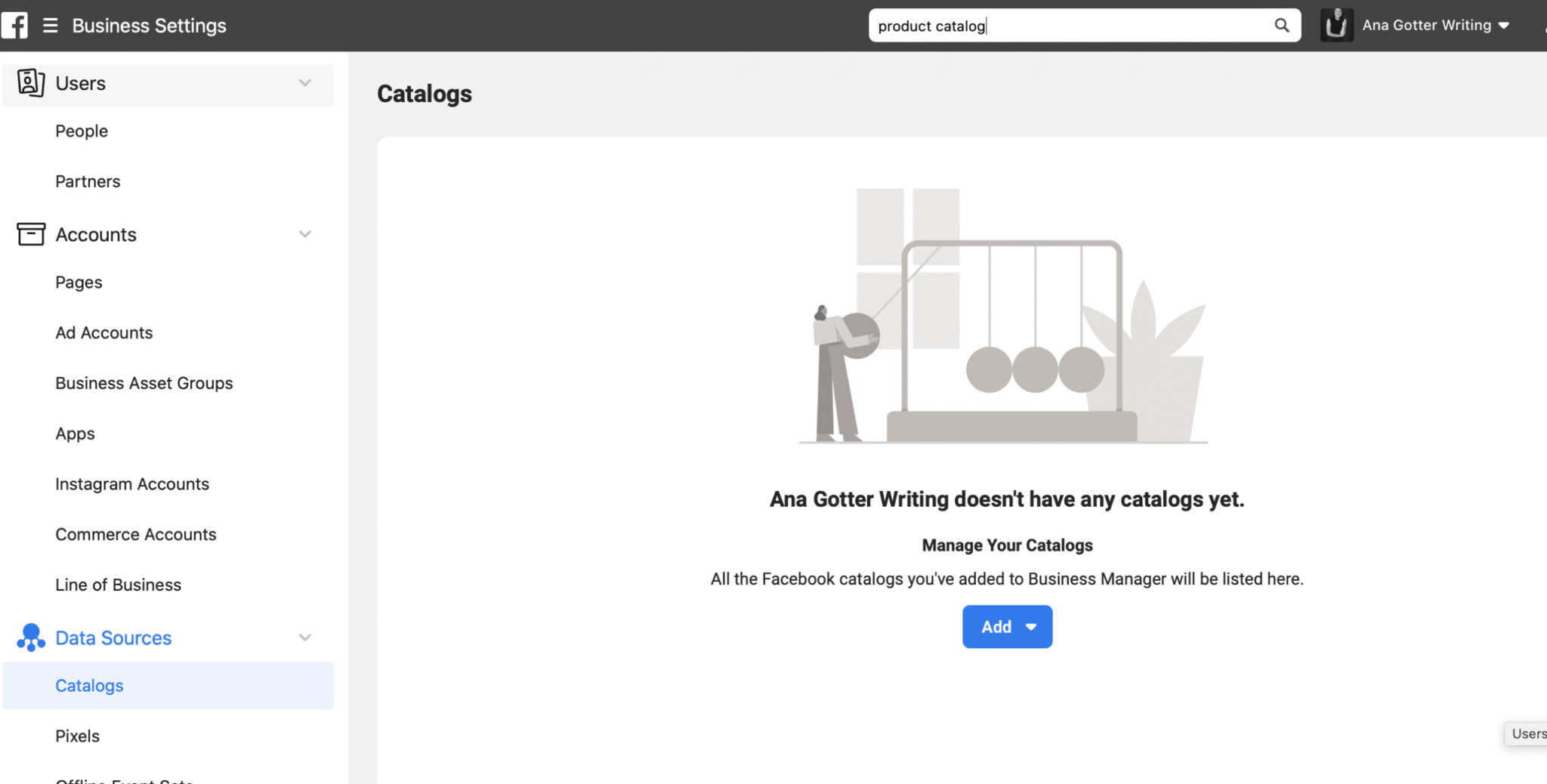Open Line of Business
Image resolution: width=1547 pixels, height=784 pixels.
point(118,585)
